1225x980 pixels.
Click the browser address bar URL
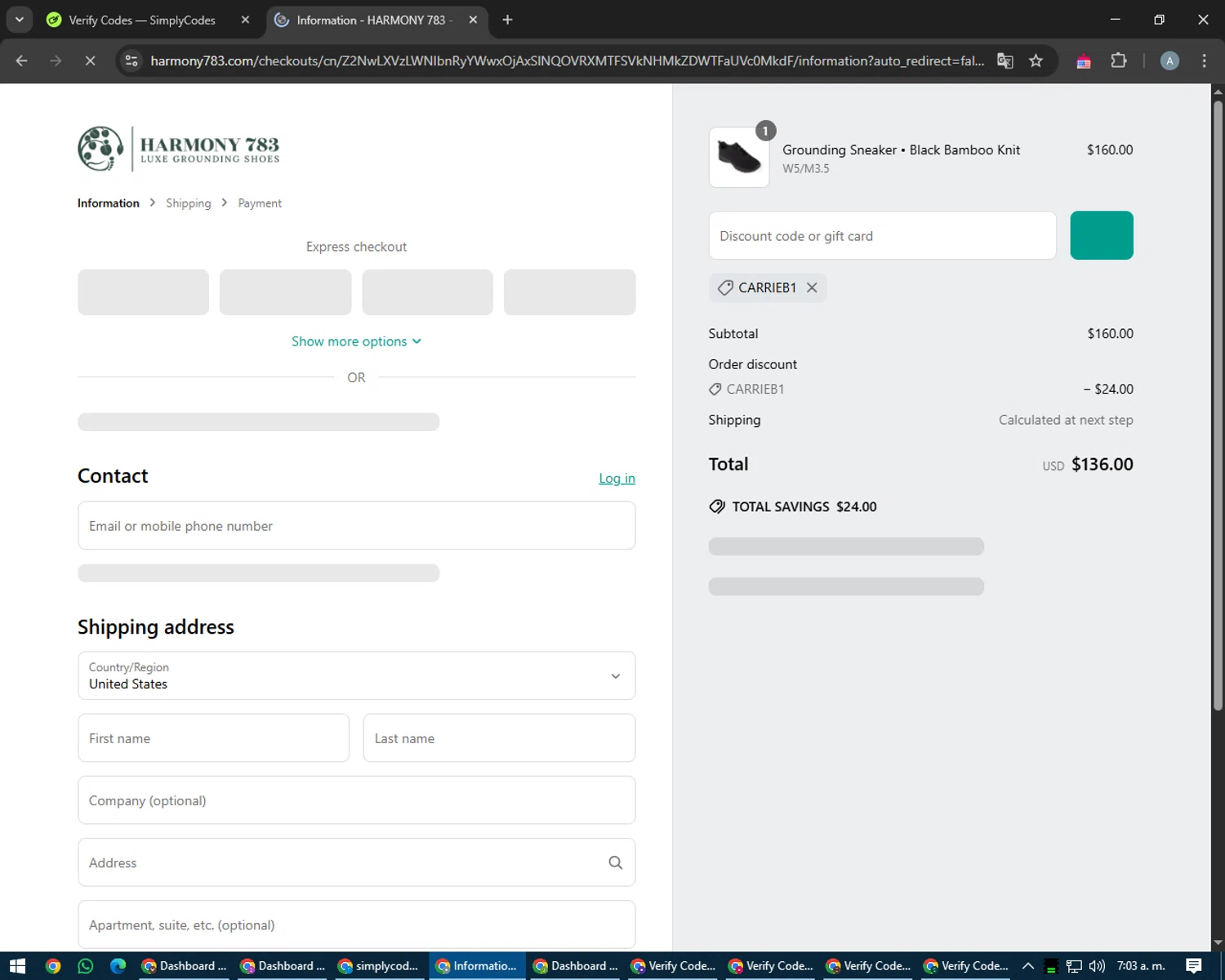(x=567, y=60)
